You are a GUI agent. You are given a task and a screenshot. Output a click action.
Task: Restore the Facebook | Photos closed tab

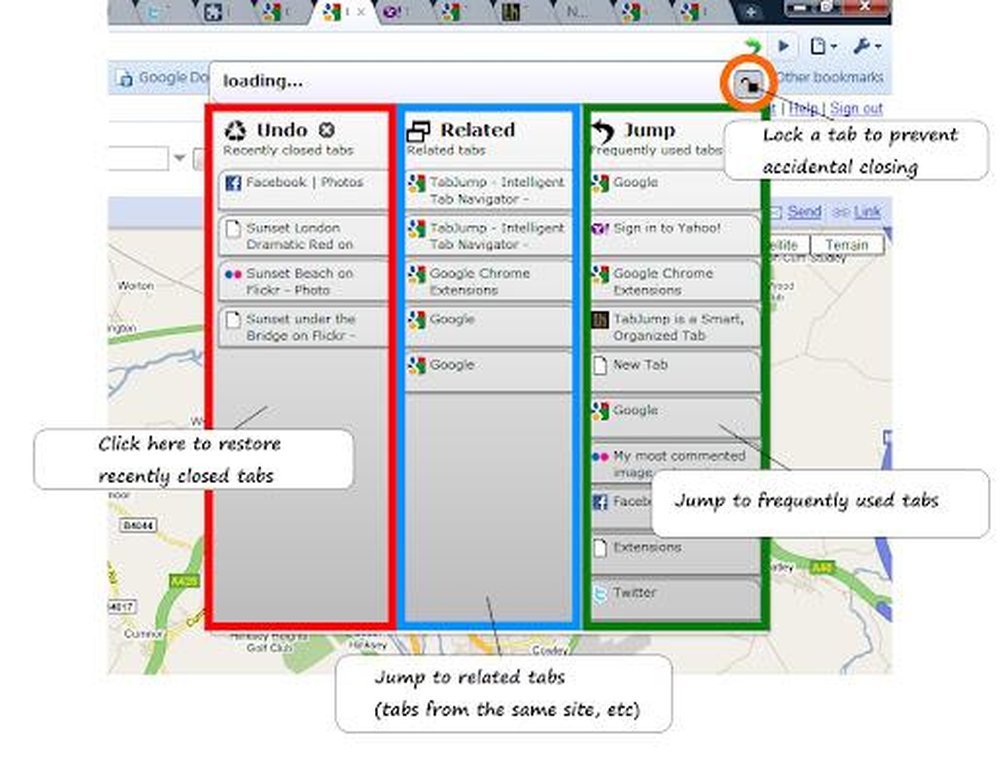click(304, 189)
